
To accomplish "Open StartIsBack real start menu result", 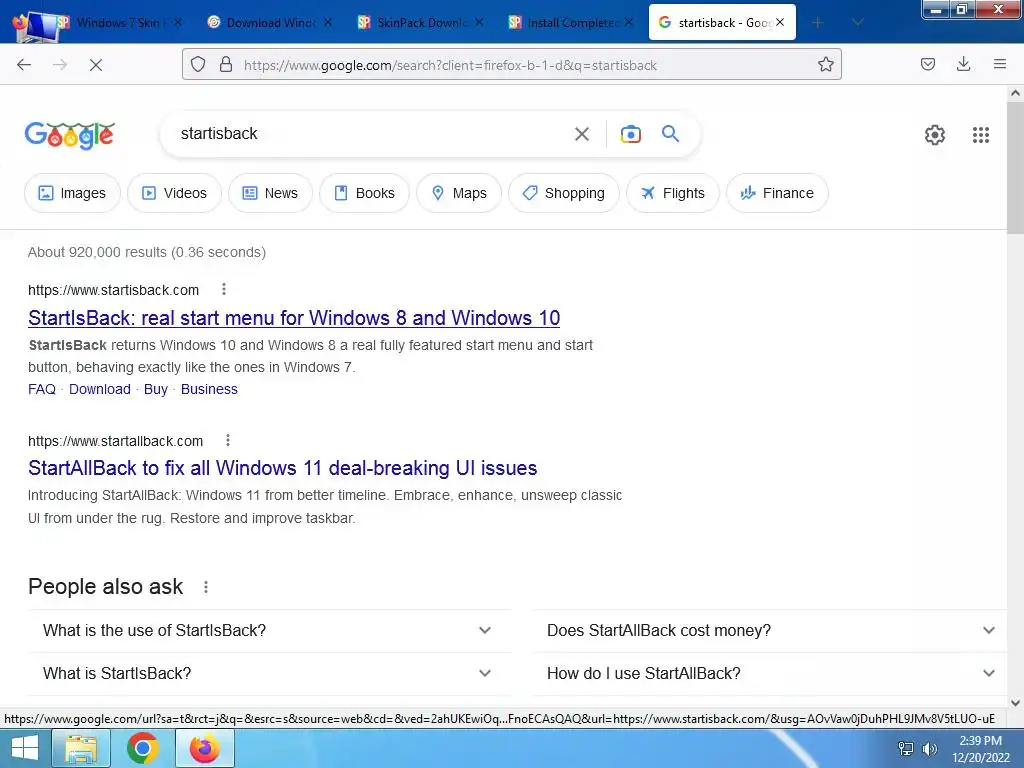I will tap(294, 318).
